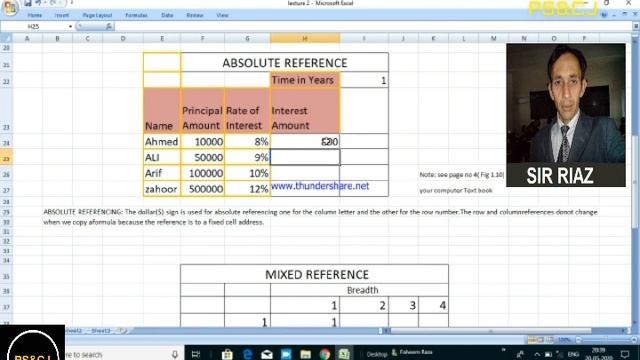Screen dimensions: 640x360
Task: Select the ABSOLUTE REFERENCE title cell
Action: coord(284,62)
